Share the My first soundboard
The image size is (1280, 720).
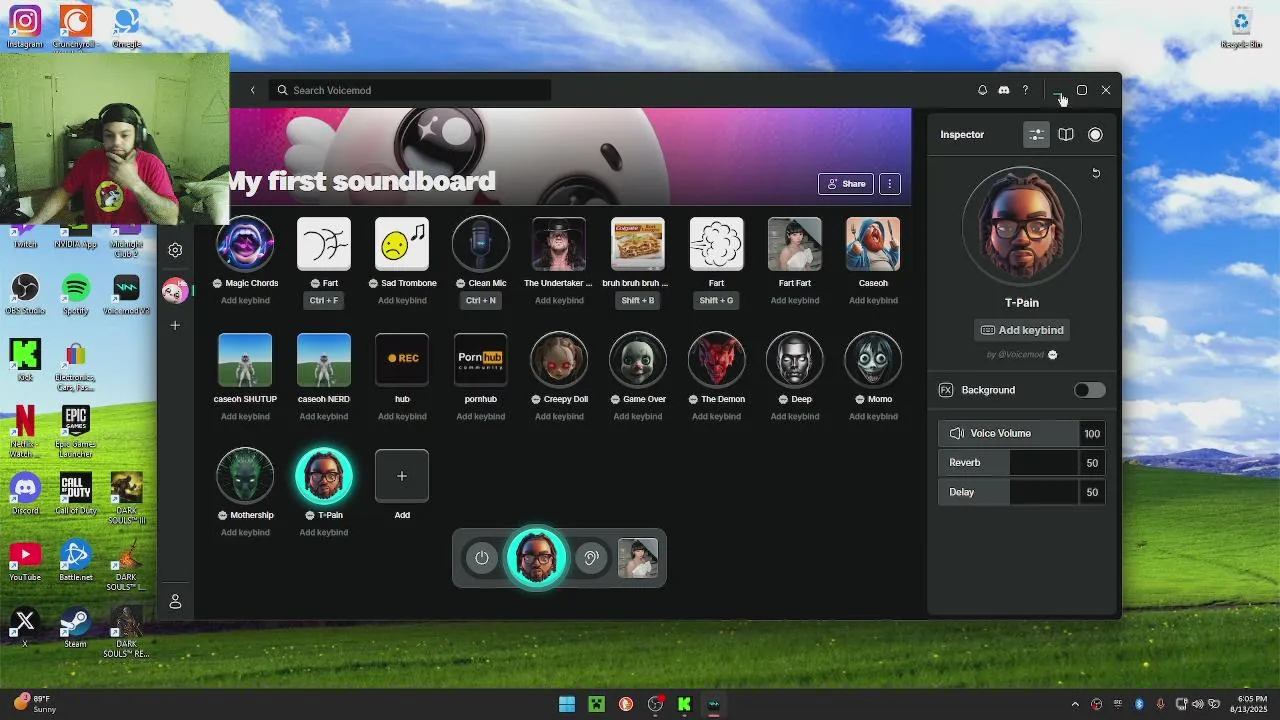(846, 184)
